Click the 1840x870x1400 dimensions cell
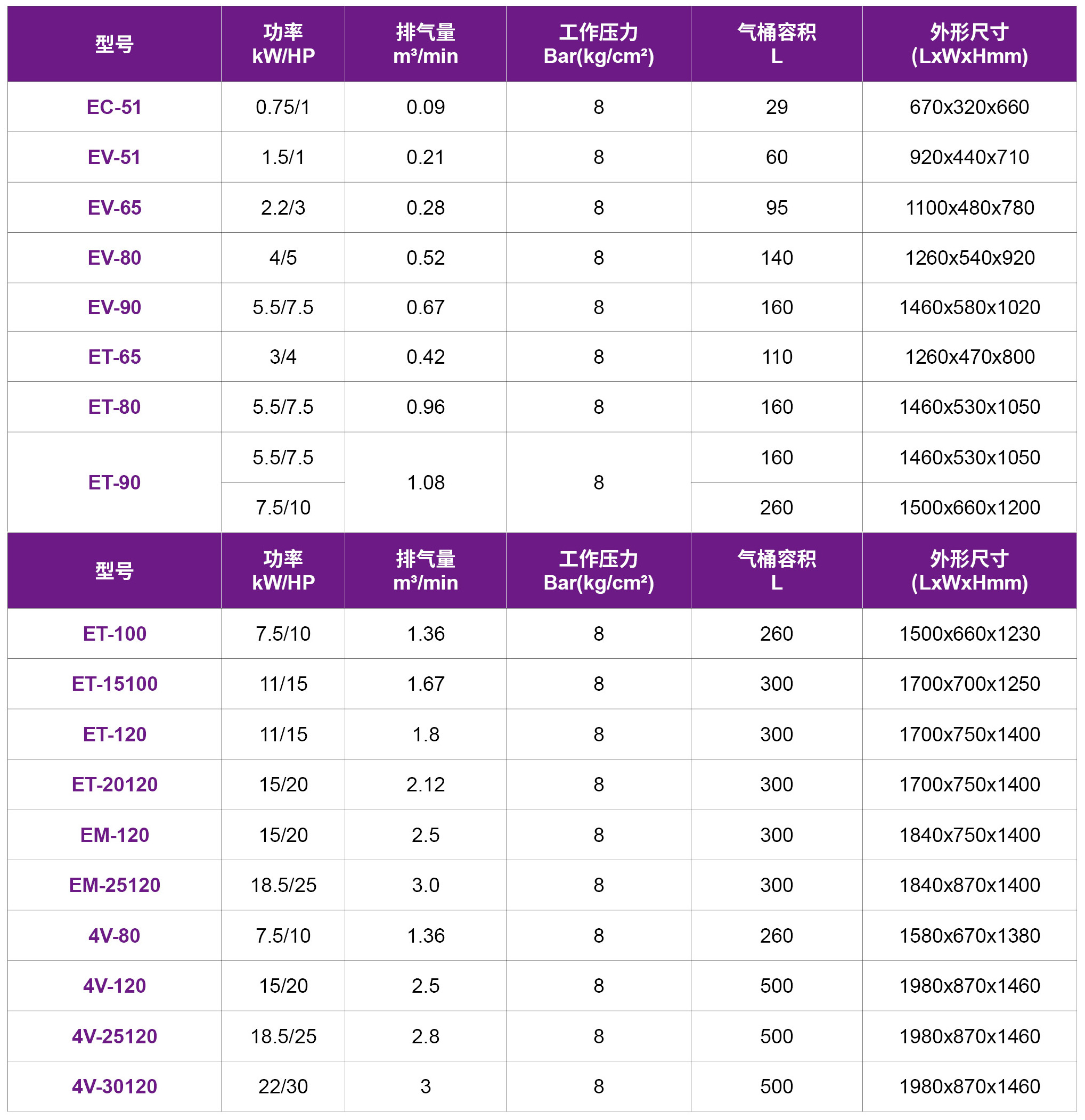The height and width of the screenshot is (1120, 1085). tap(969, 885)
